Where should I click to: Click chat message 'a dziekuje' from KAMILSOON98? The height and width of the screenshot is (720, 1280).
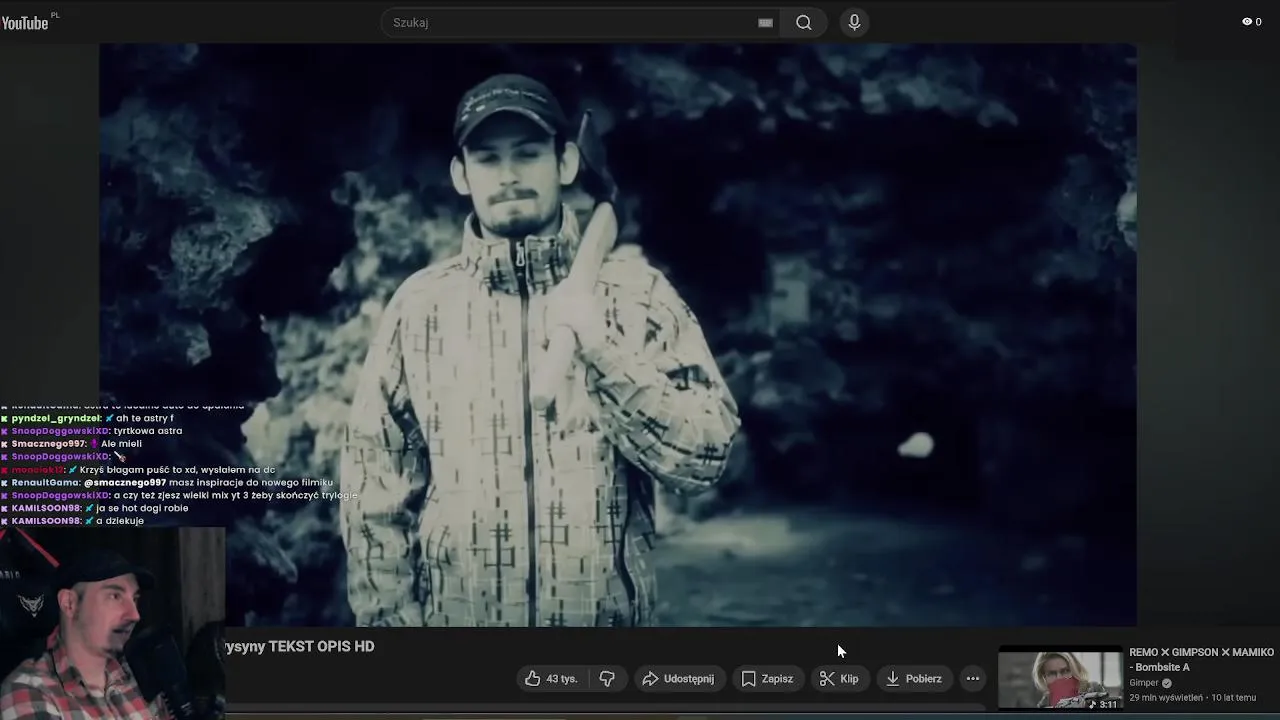(119, 520)
